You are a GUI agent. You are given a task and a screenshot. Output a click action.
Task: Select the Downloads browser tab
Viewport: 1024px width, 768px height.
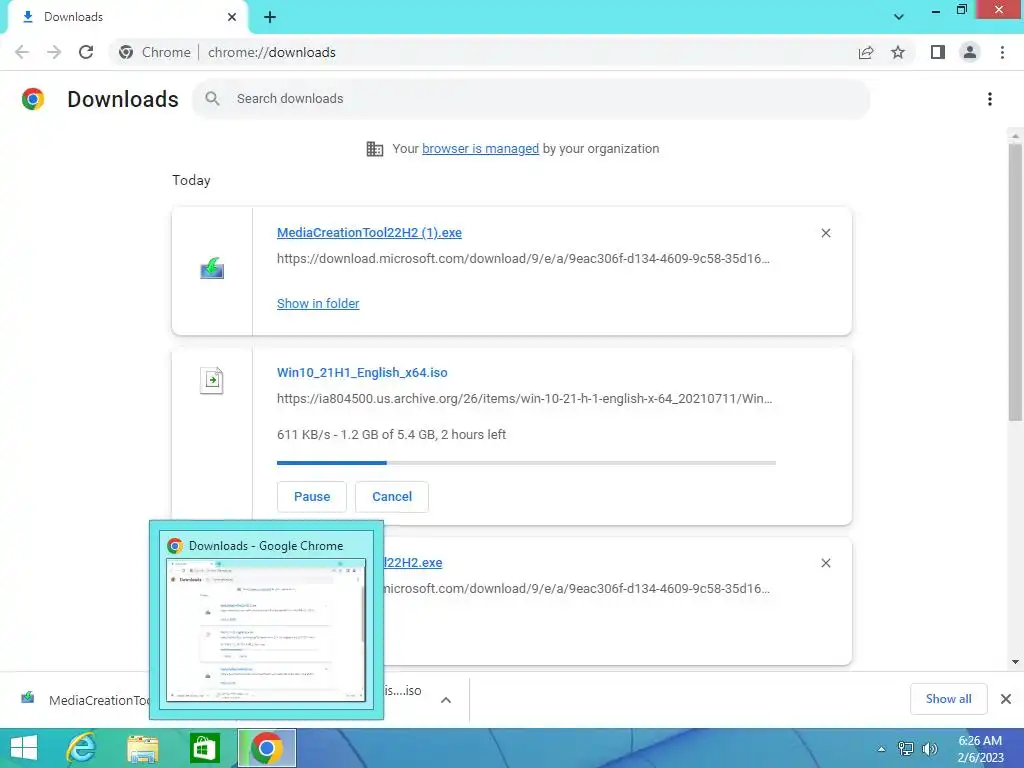click(x=128, y=17)
